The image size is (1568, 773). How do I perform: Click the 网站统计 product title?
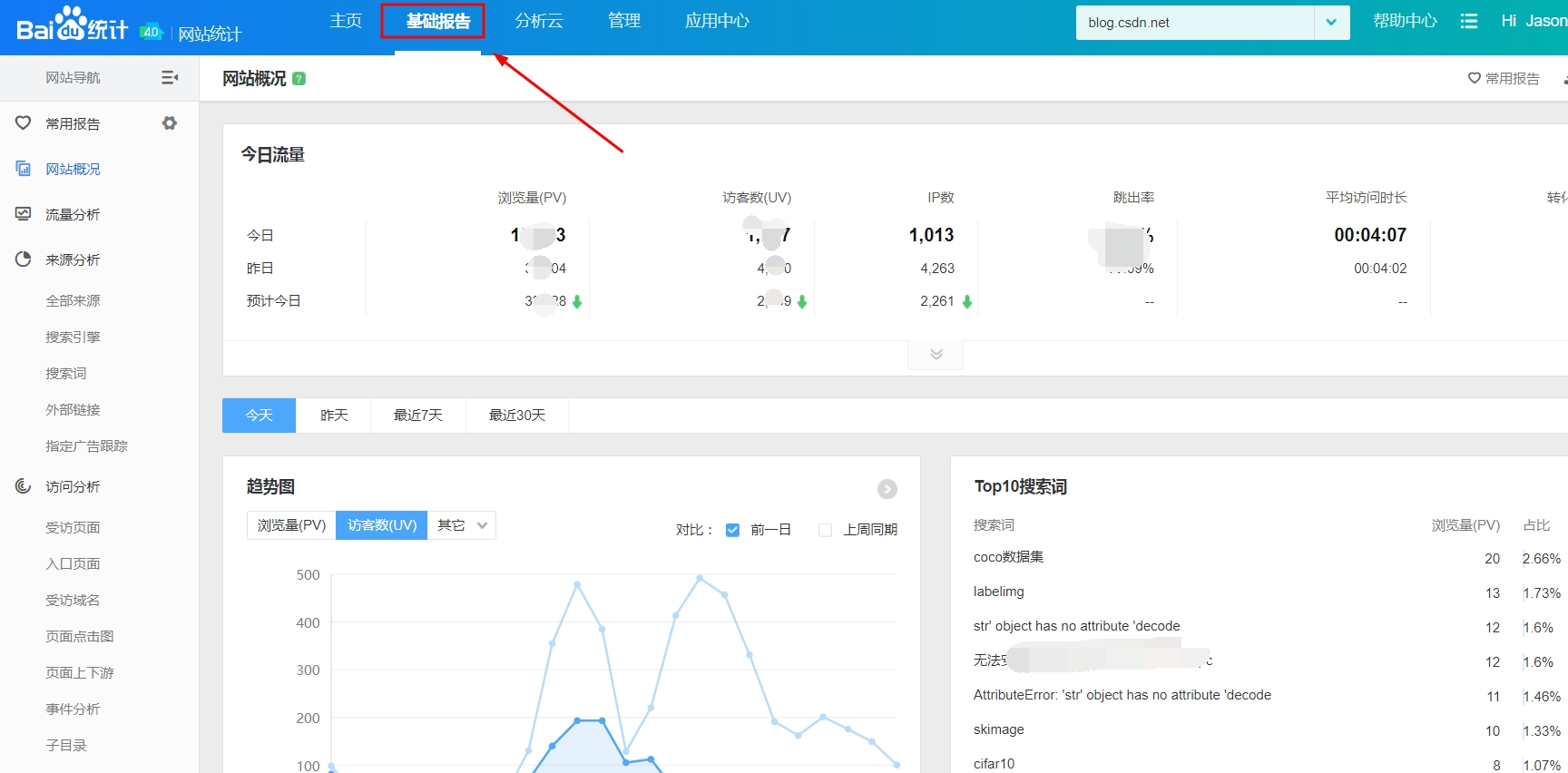point(210,34)
